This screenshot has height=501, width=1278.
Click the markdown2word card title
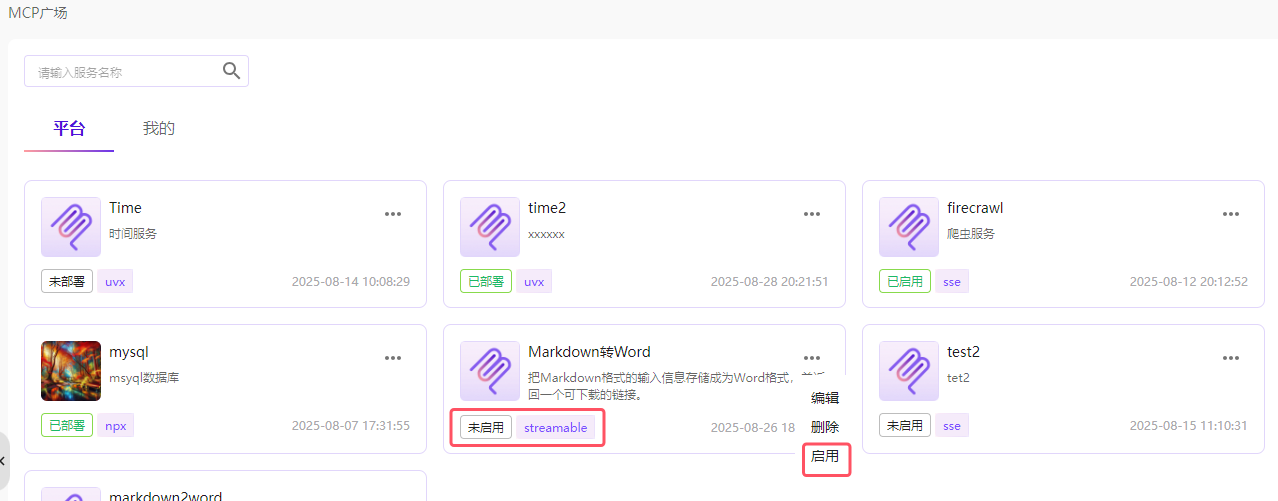(x=165, y=496)
